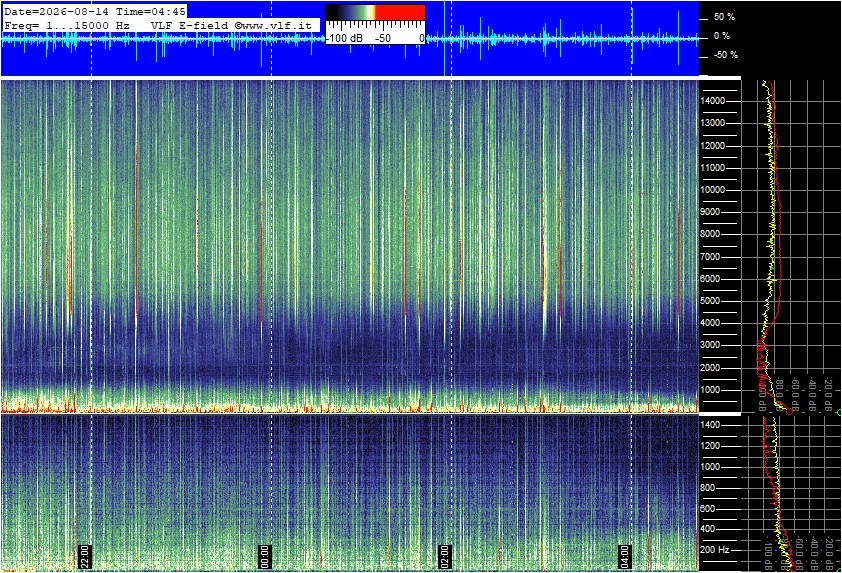
Task: Select the 04:00 time marker
Action: [x=624, y=556]
